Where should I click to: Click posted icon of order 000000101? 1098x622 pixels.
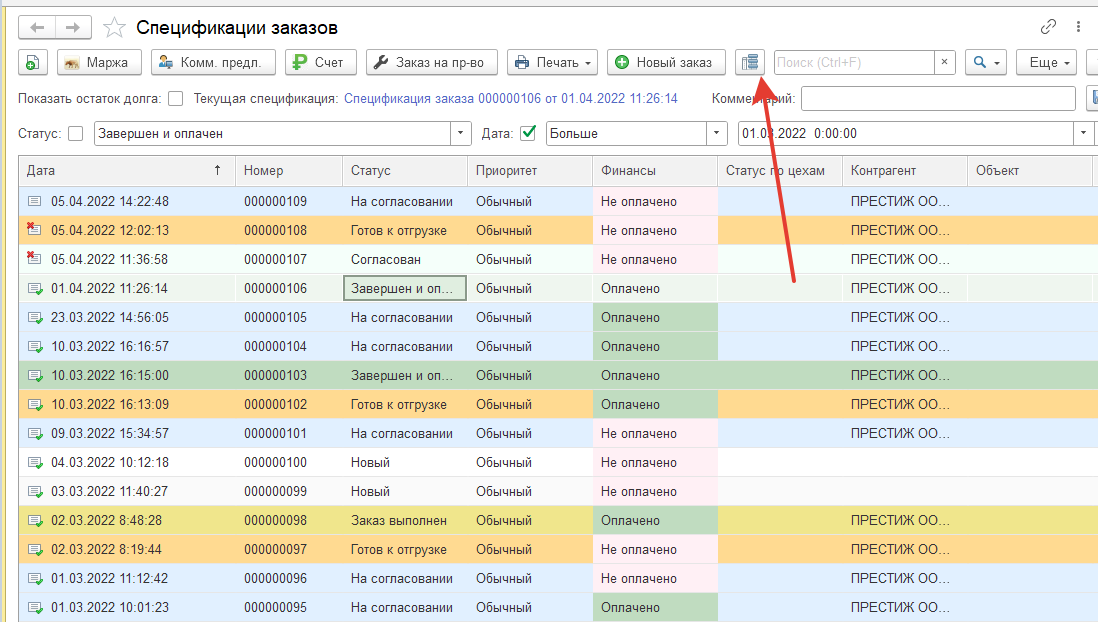pos(35,434)
